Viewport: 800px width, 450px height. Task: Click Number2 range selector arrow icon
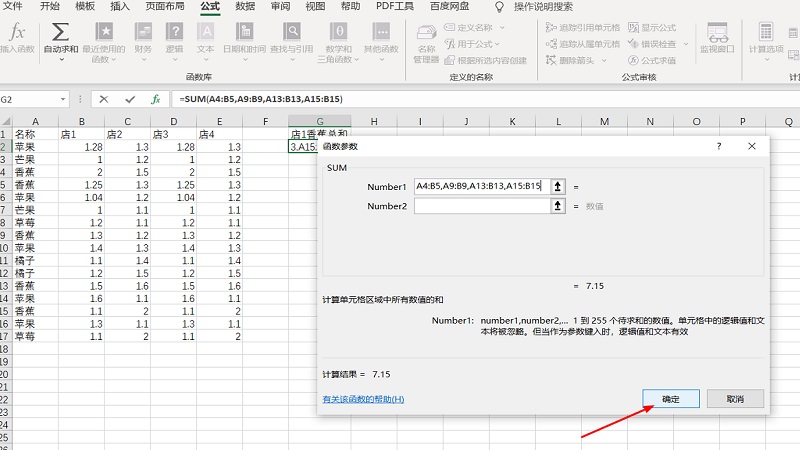[558, 206]
